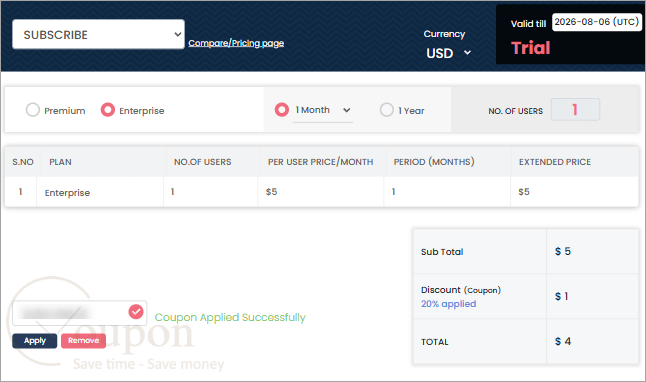Click the Discount amount $ 1
Image resolution: width=646 pixels, height=382 pixels.
(561, 296)
